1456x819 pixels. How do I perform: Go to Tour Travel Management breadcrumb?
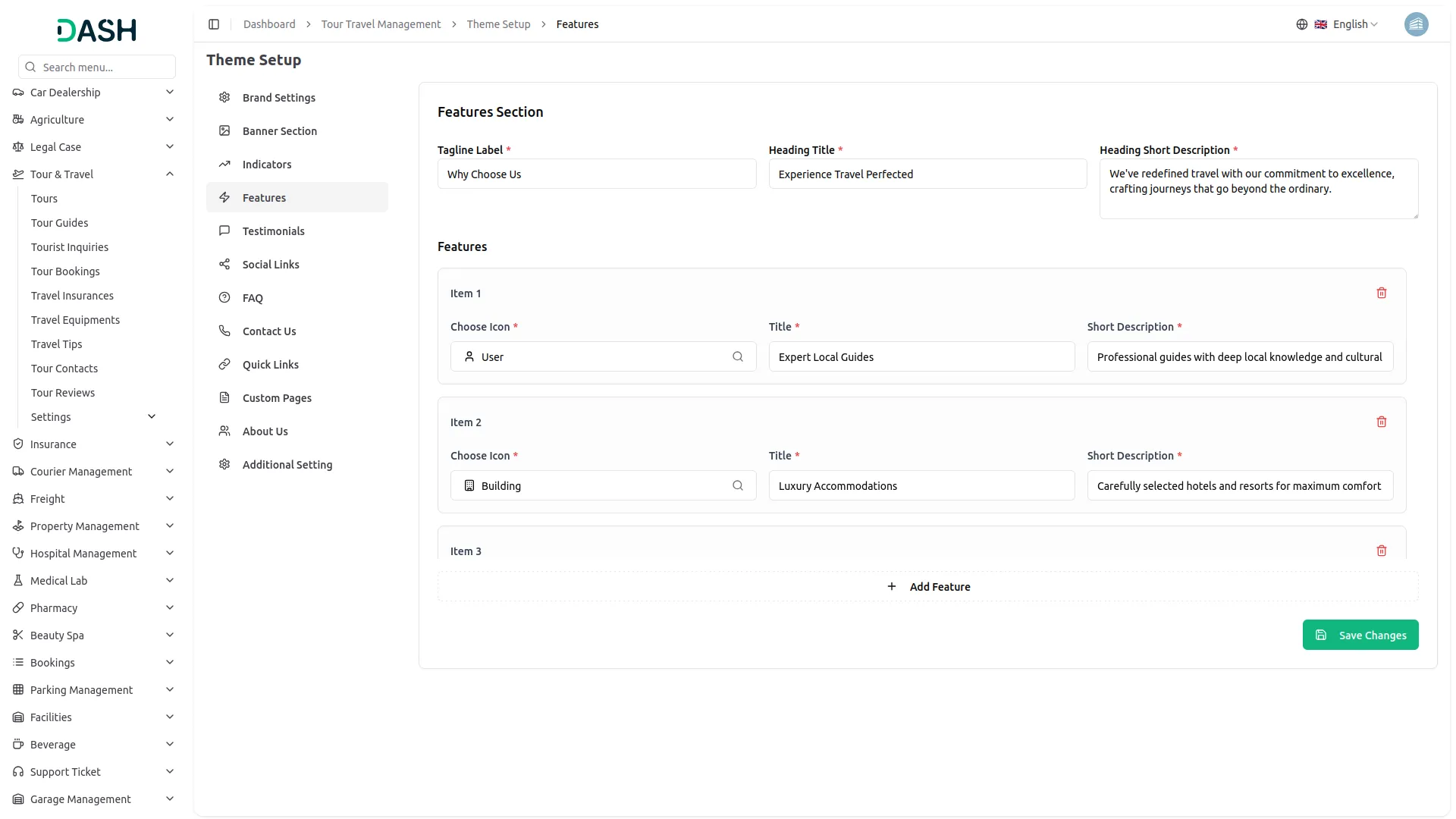[381, 24]
